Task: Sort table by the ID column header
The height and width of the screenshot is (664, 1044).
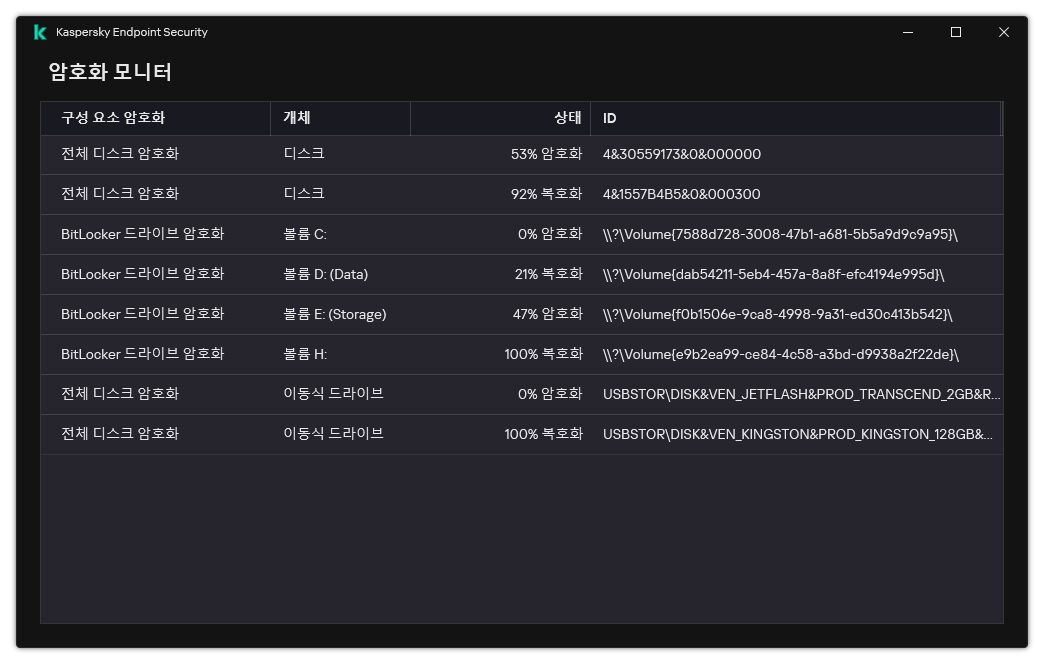Action: tap(610, 118)
